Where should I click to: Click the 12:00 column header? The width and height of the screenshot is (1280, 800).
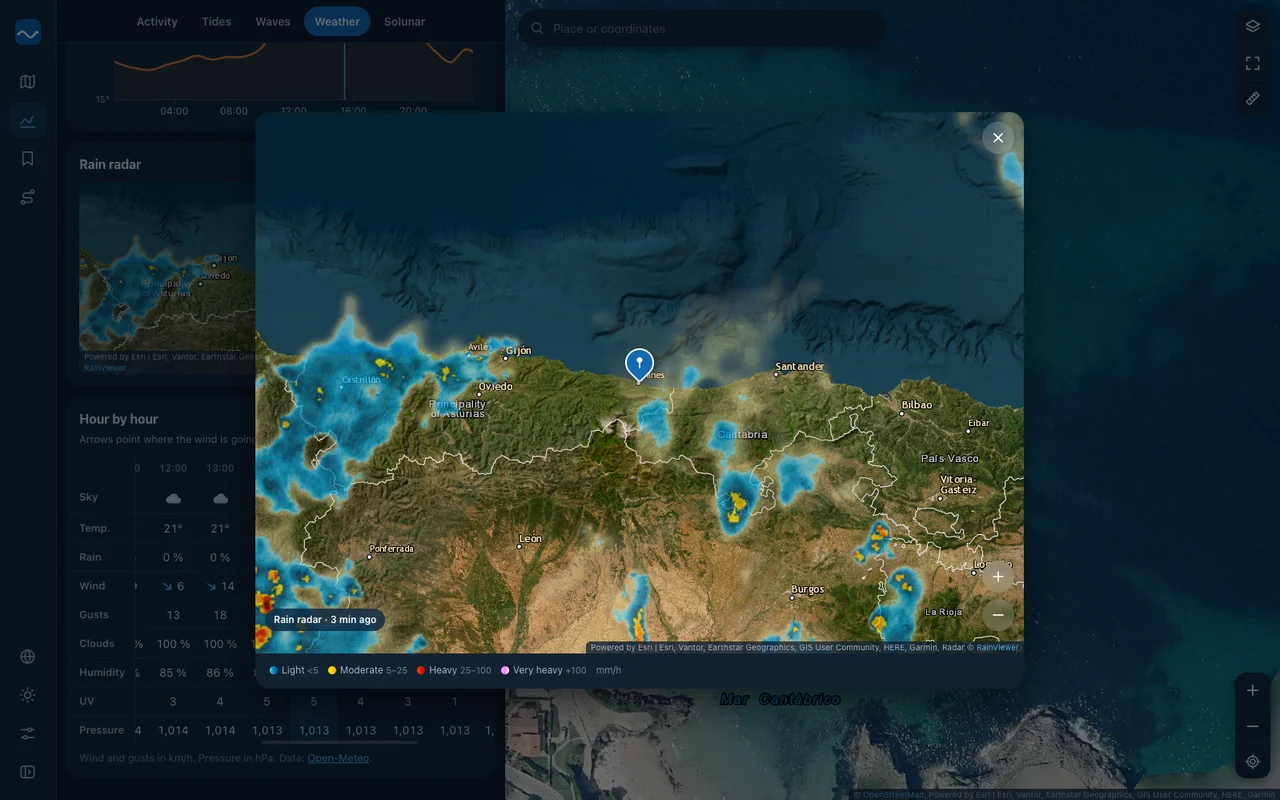173,468
